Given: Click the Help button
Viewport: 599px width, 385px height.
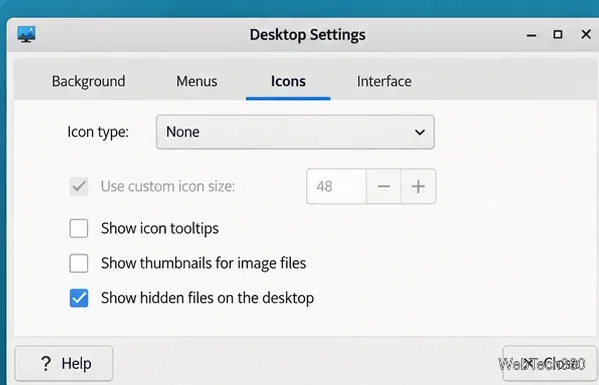Looking at the screenshot, I should click(64, 364).
